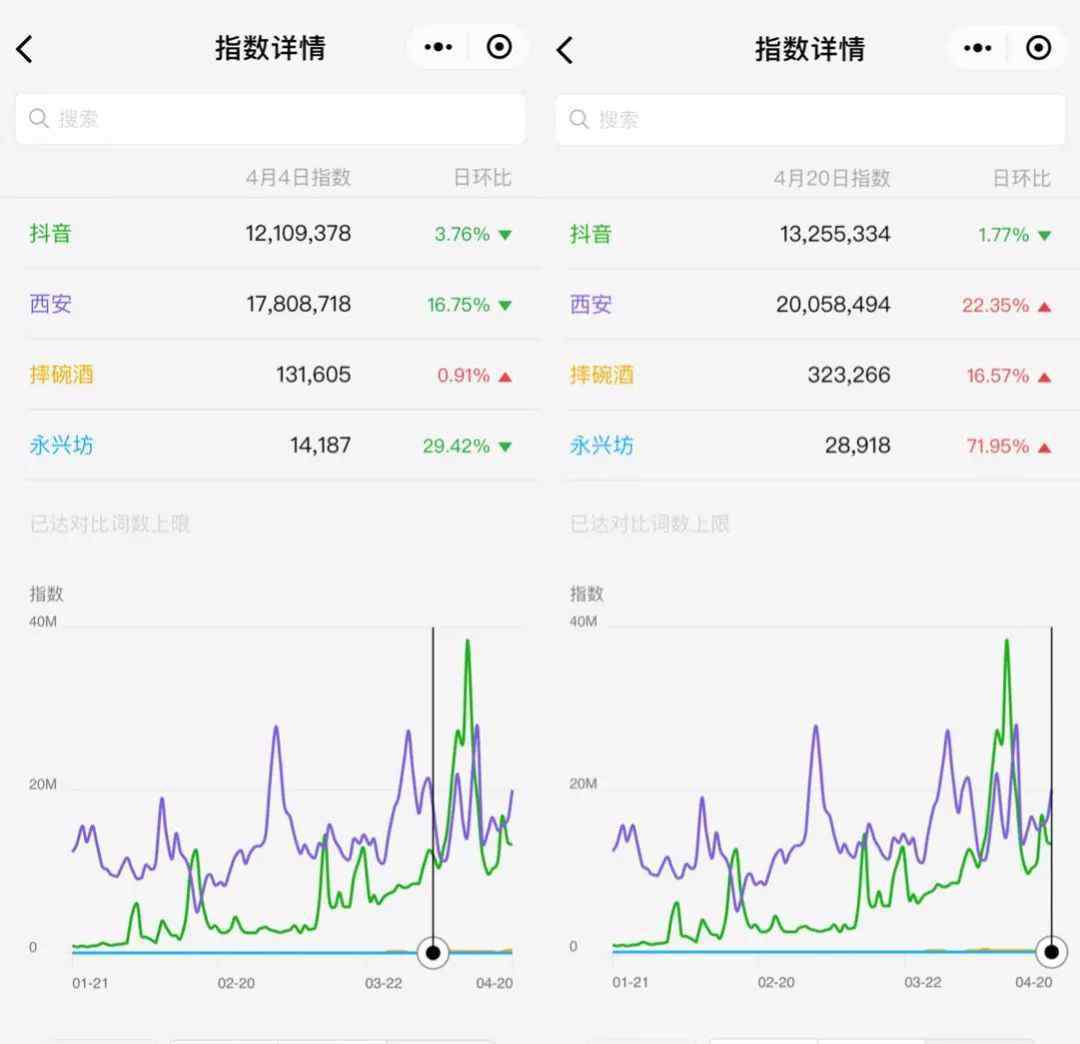
Task: Click the right chart's date cursor handle
Action: (x=1051, y=952)
